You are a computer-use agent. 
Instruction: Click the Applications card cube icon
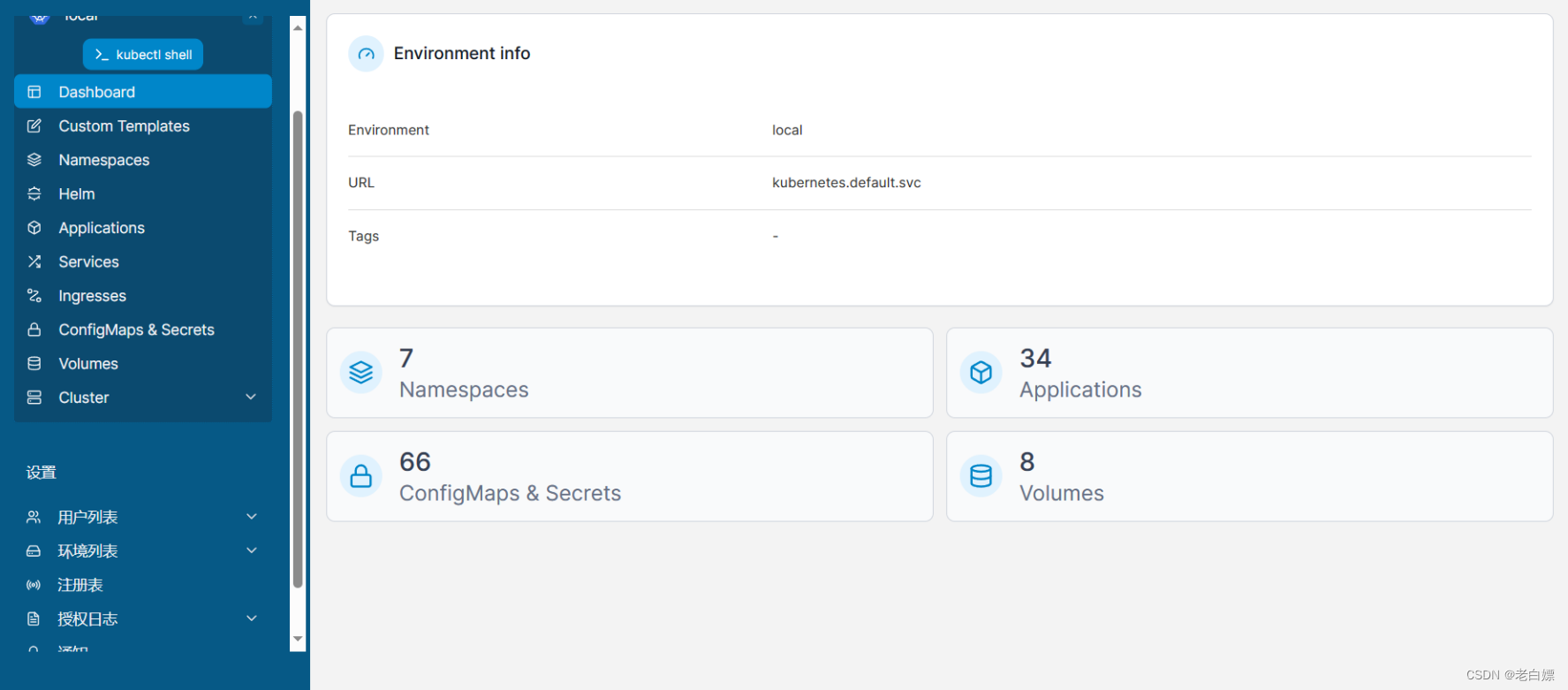pos(981,373)
